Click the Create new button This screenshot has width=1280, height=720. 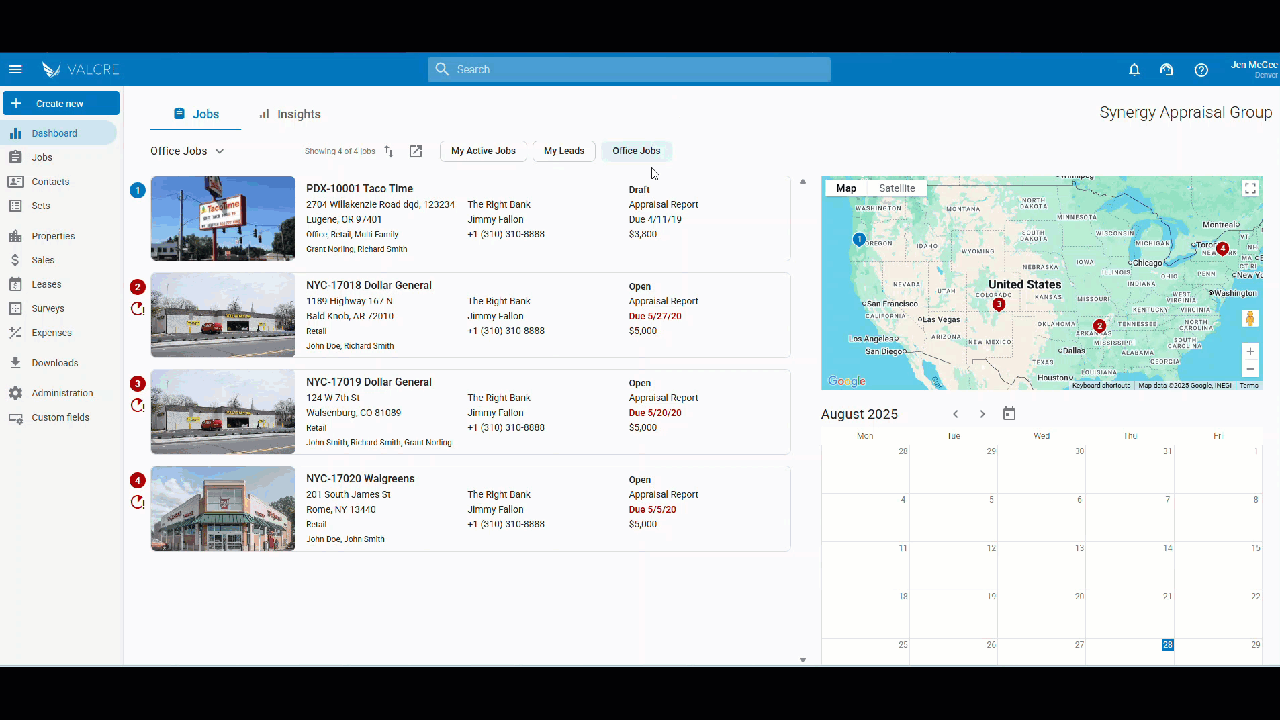pyautogui.click(x=61, y=103)
